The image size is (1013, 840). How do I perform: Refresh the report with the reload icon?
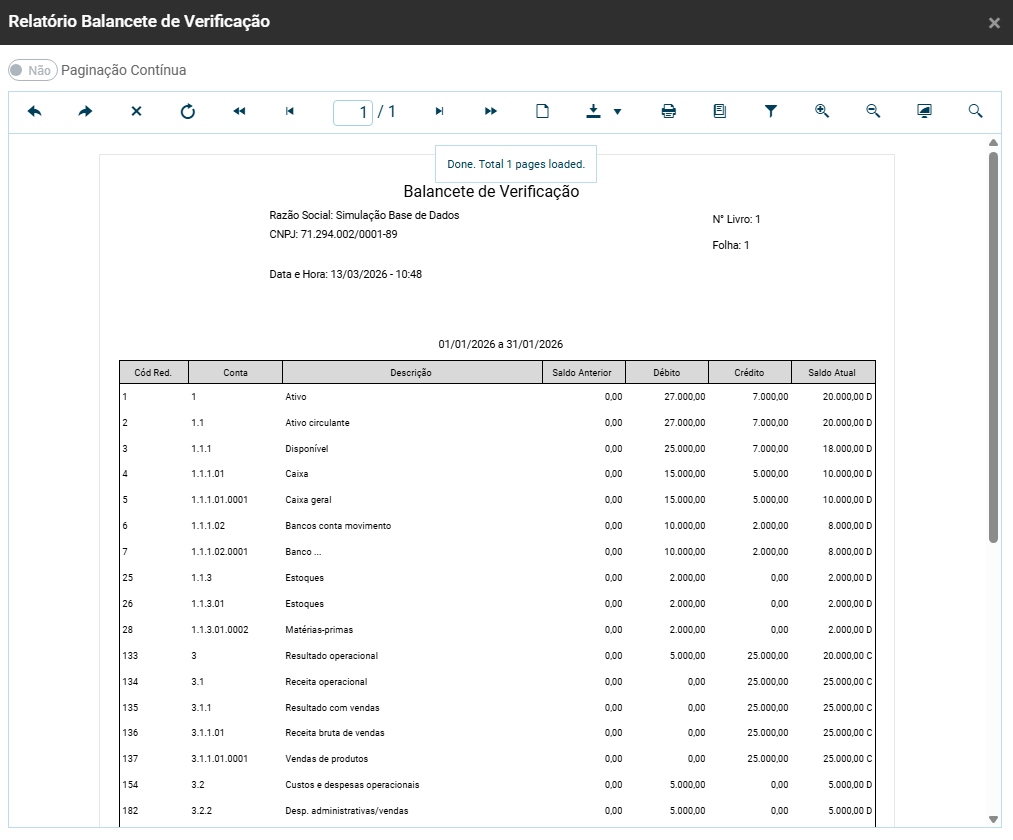188,112
